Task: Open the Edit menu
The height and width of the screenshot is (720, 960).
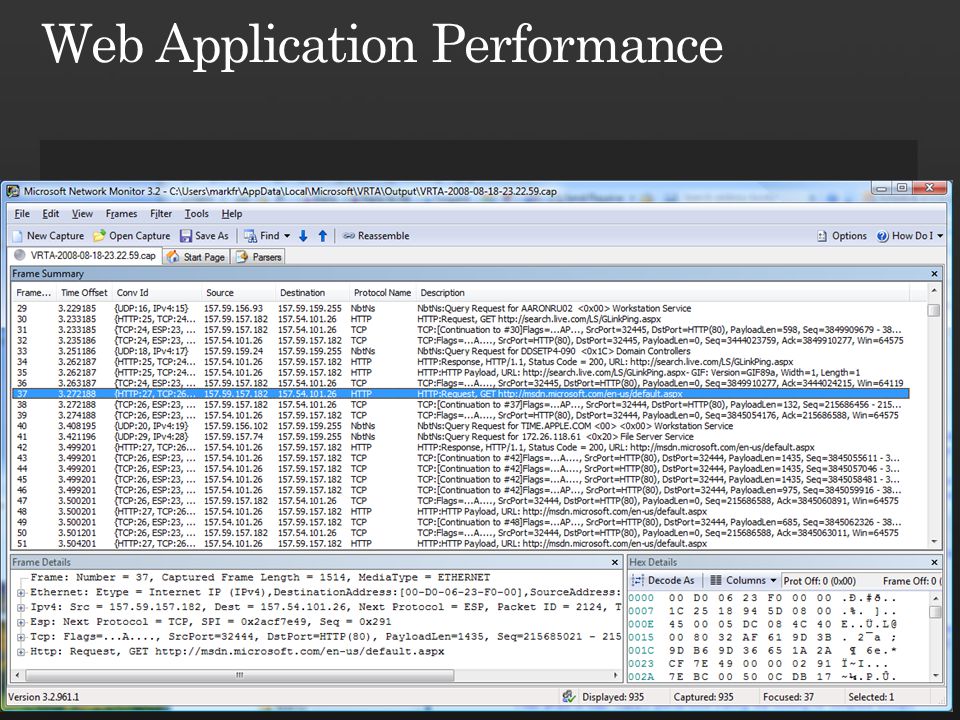Action: pyautogui.click(x=50, y=214)
